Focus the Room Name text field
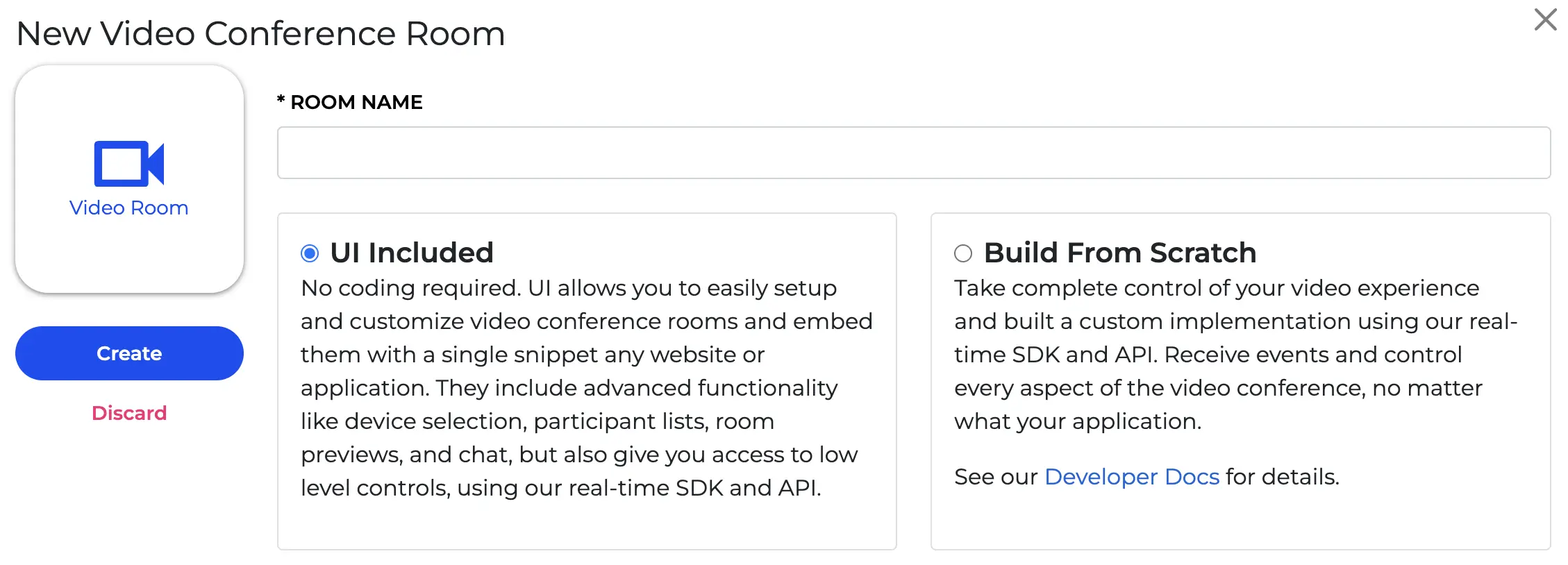Image resolution: width=1568 pixels, height=565 pixels. [914, 153]
